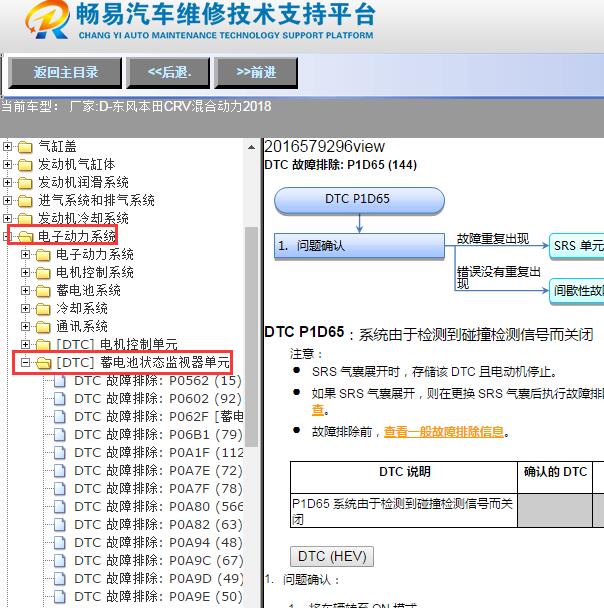Click the P0562 (15) document icon
604x608 pixels.
pos(59,381)
